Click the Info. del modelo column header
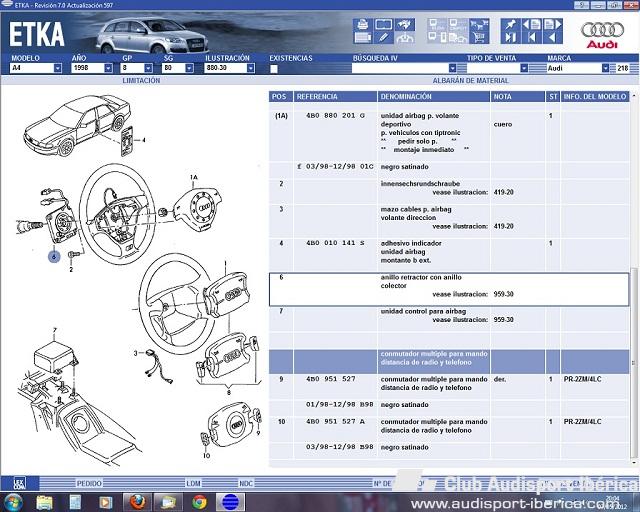Image resolution: width=640 pixels, height=512 pixels. click(x=595, y=97)
